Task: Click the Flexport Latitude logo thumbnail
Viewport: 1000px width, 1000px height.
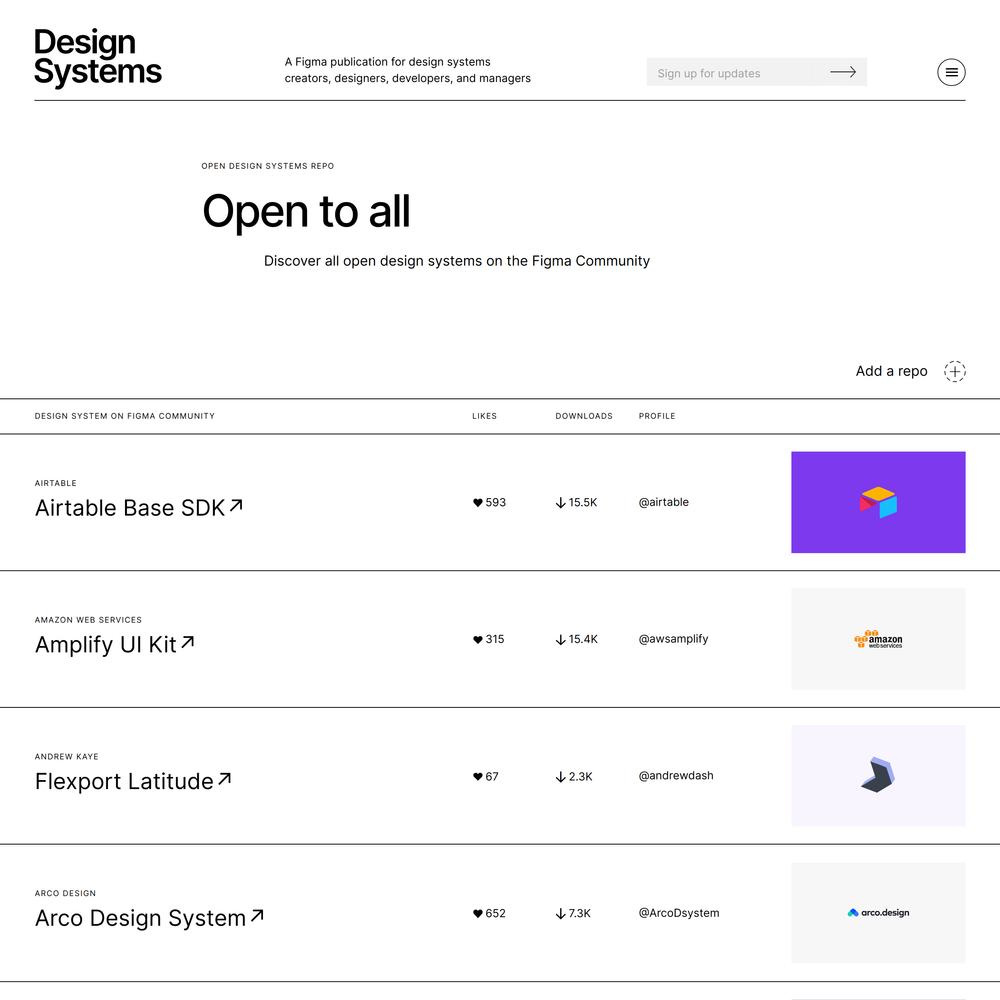Action: 878,776
